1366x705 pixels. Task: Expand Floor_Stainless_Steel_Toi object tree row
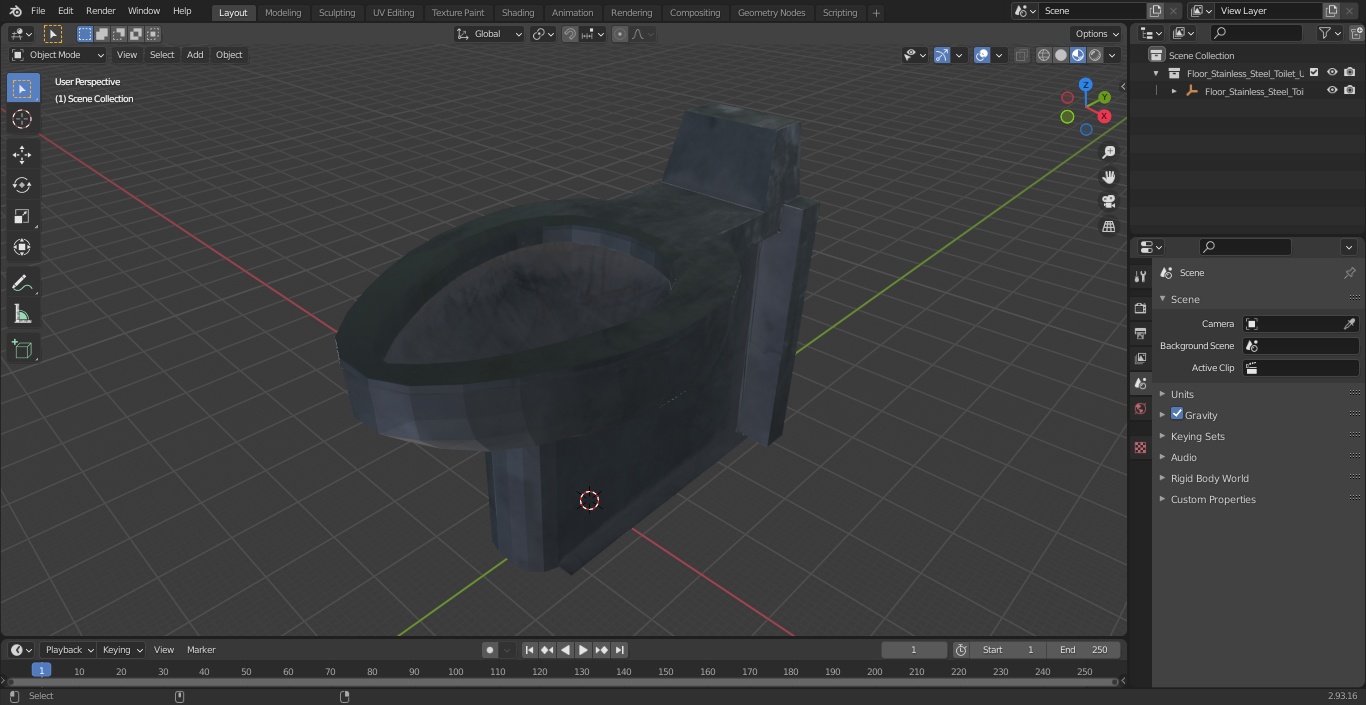tap(1174, 91)
